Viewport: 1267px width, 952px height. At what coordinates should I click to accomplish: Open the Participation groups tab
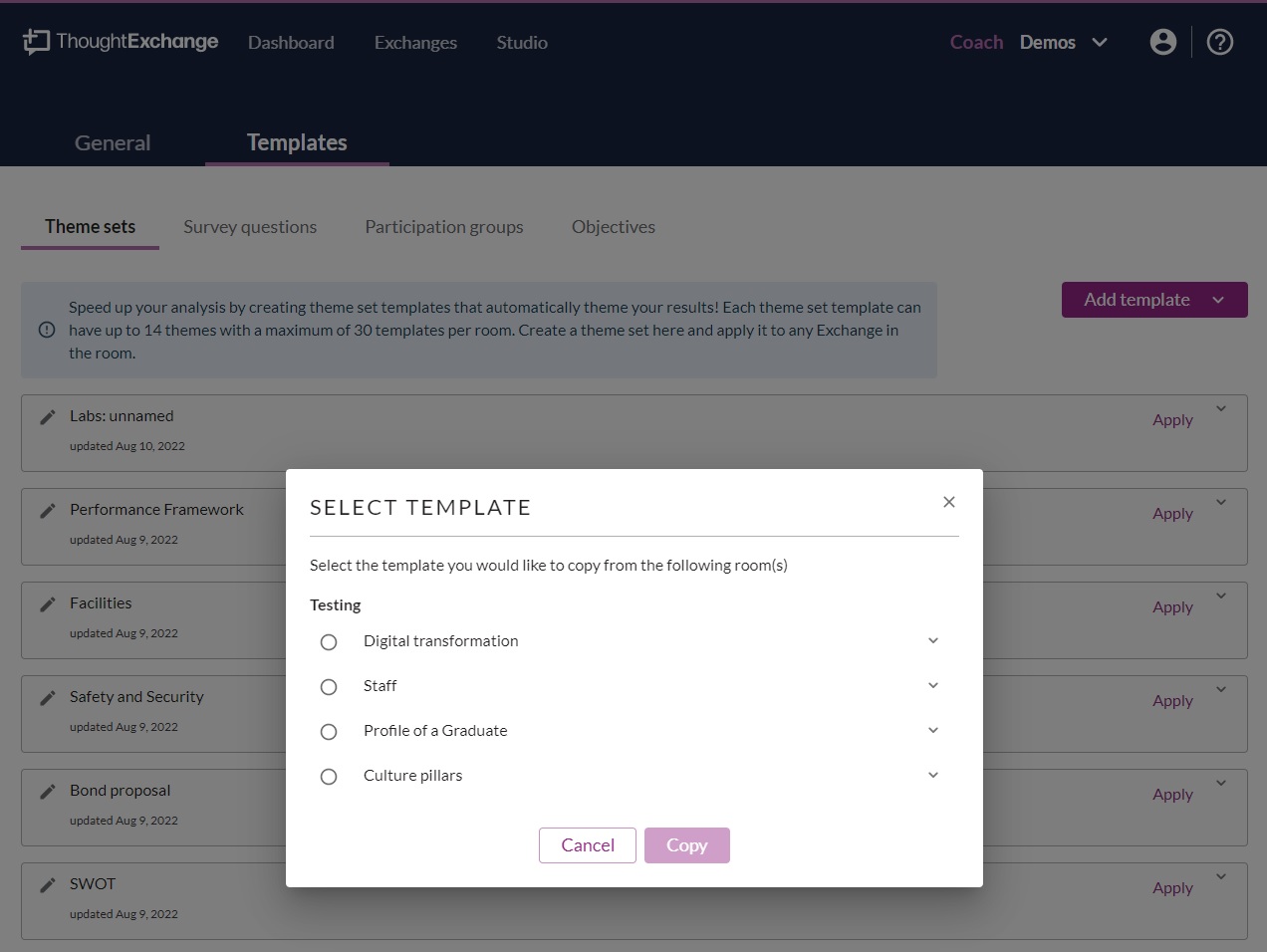click(x=444, y=227)
